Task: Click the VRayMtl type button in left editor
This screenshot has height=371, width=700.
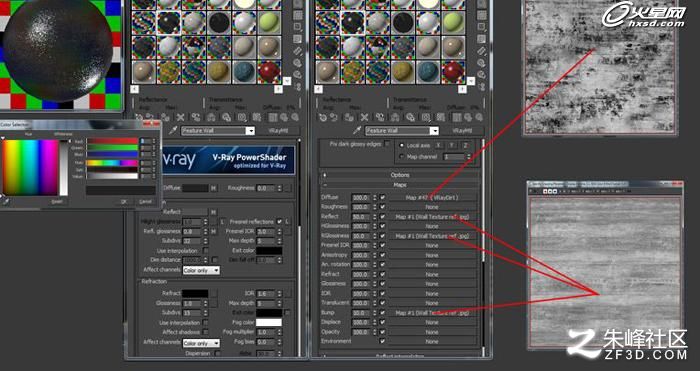Action: 278,130
